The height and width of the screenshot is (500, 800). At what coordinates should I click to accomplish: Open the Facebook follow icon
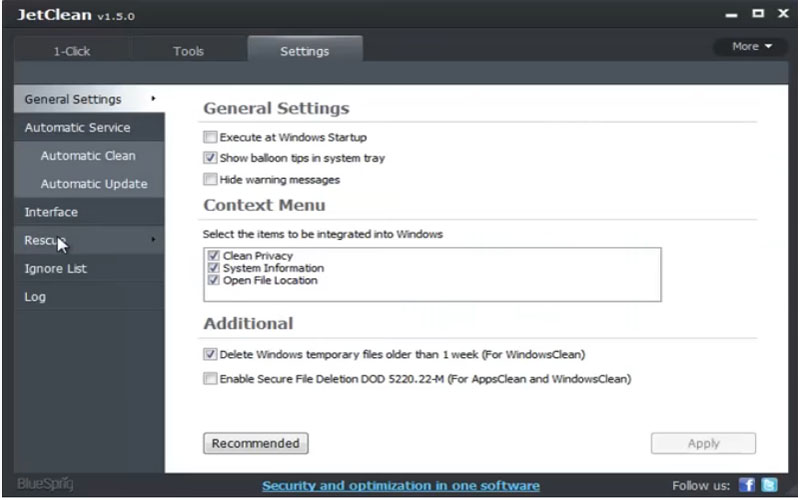(746, 484)
